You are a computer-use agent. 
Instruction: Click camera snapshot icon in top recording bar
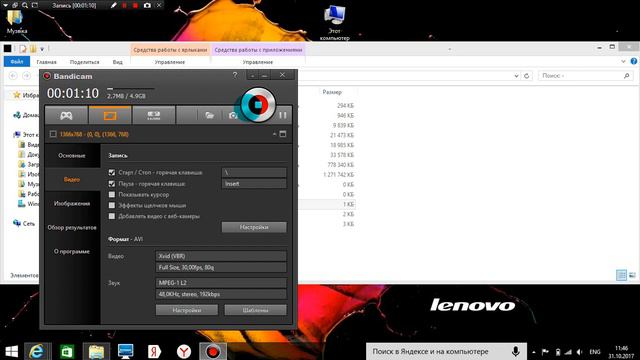point(147,5)
